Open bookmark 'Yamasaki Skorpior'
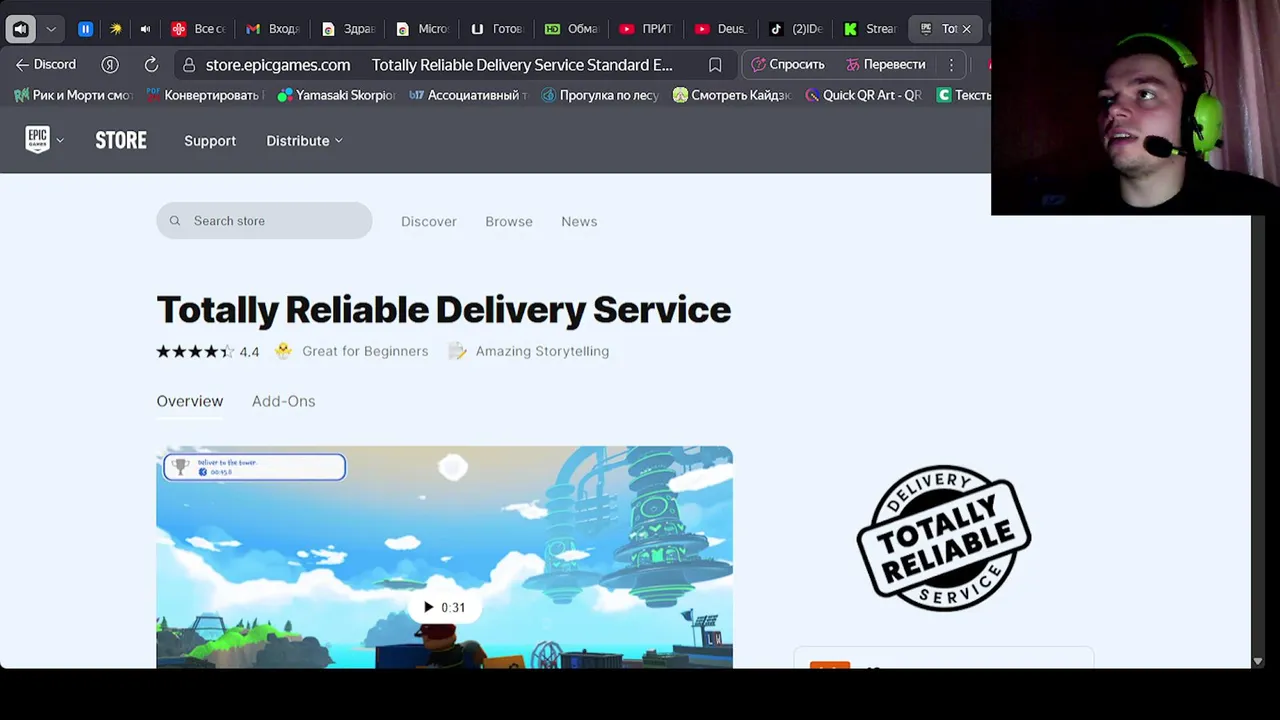This screenshot has height=720, width=1280. coord(336,95)
